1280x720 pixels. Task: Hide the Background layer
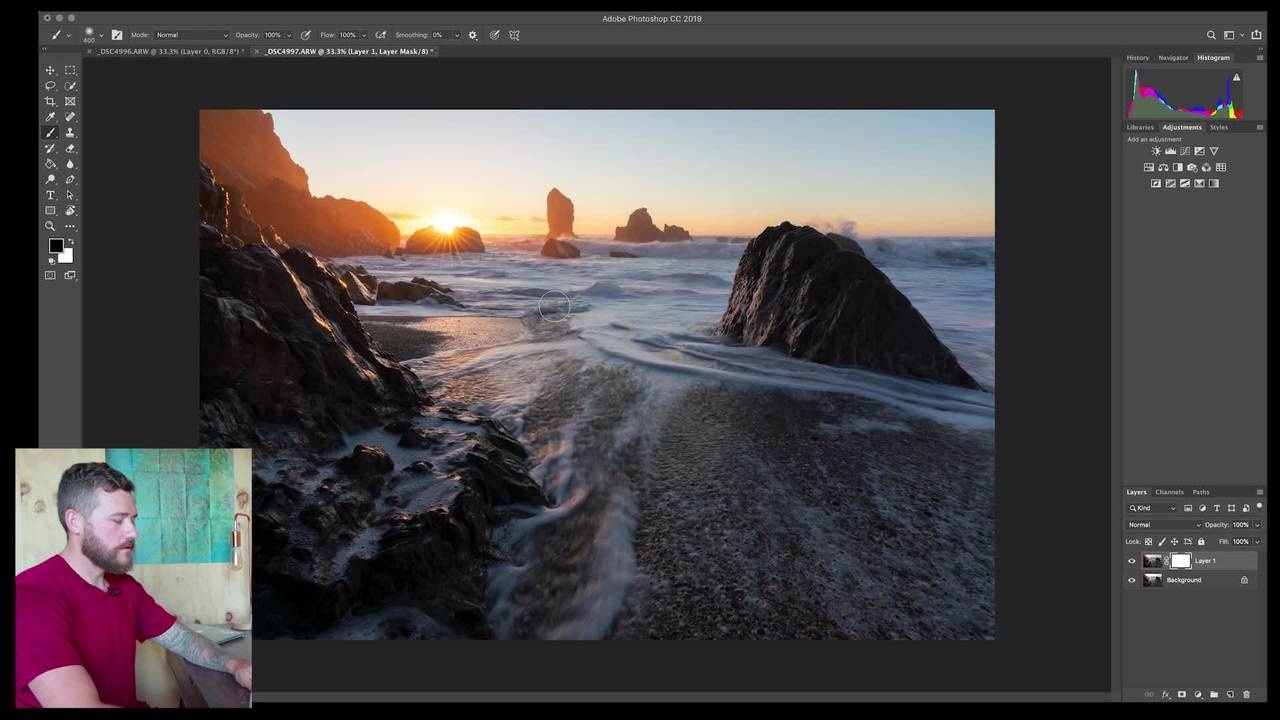(1132, 580)
